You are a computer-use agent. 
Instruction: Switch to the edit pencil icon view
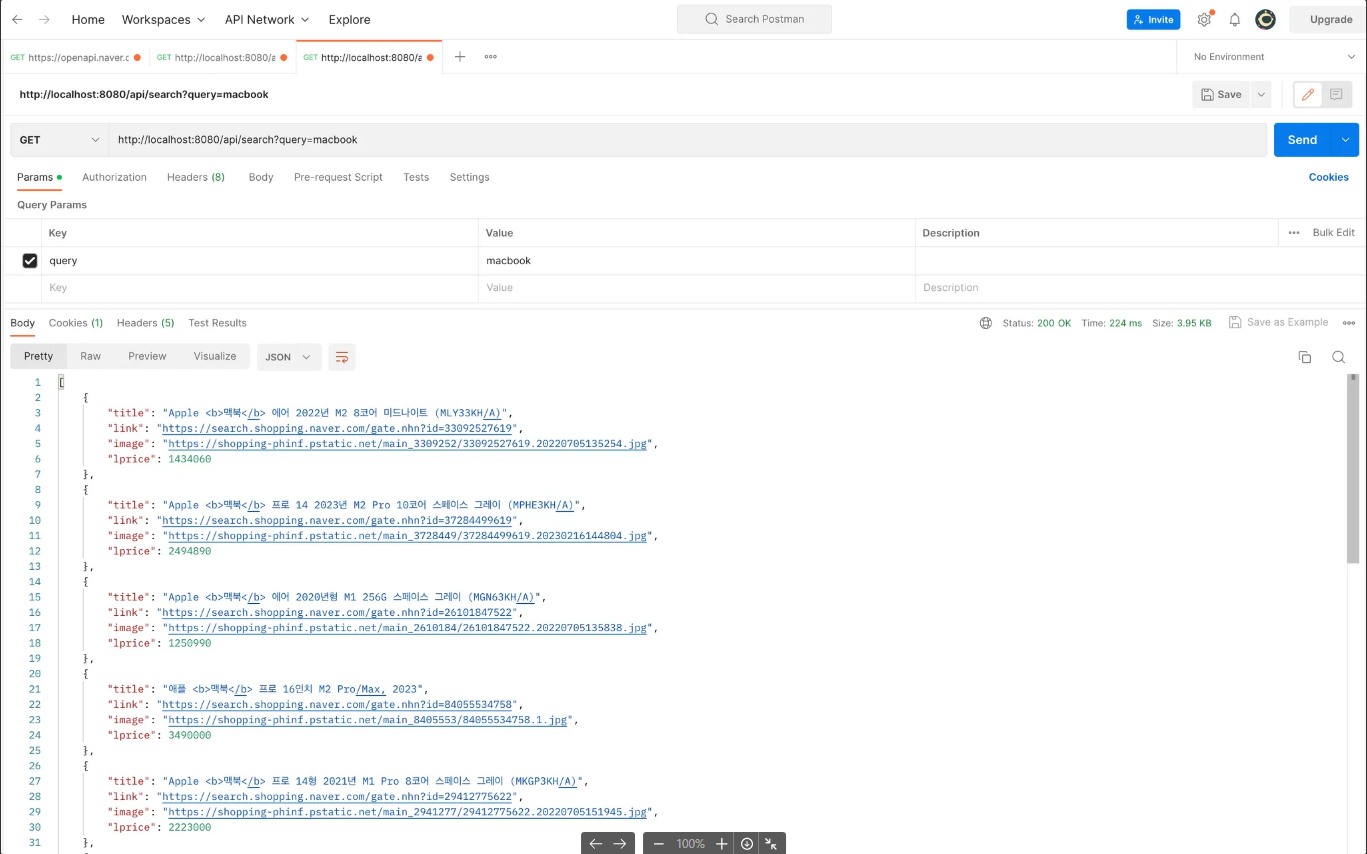(x=1307, y=94)
